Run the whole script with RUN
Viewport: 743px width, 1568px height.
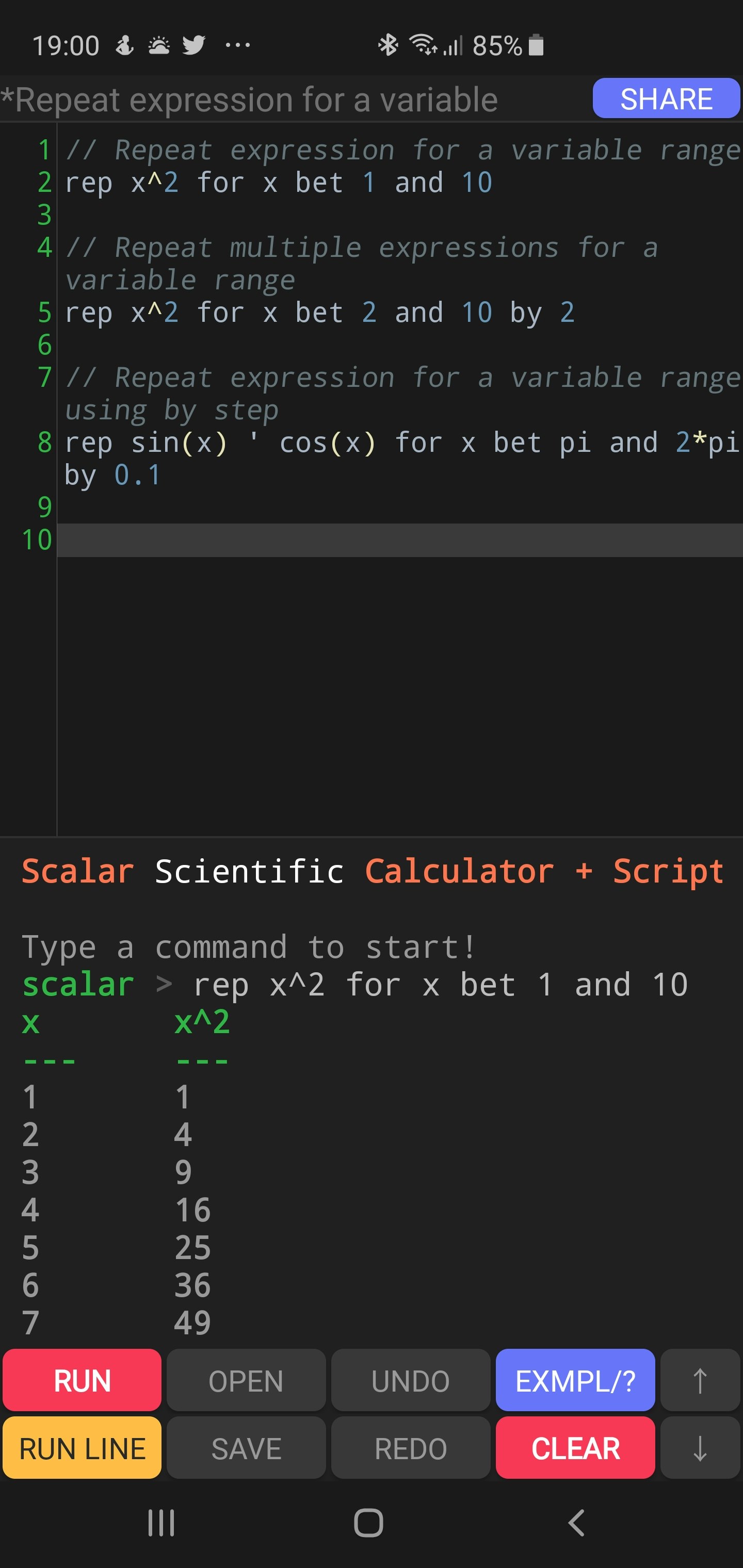point(82,1381)
